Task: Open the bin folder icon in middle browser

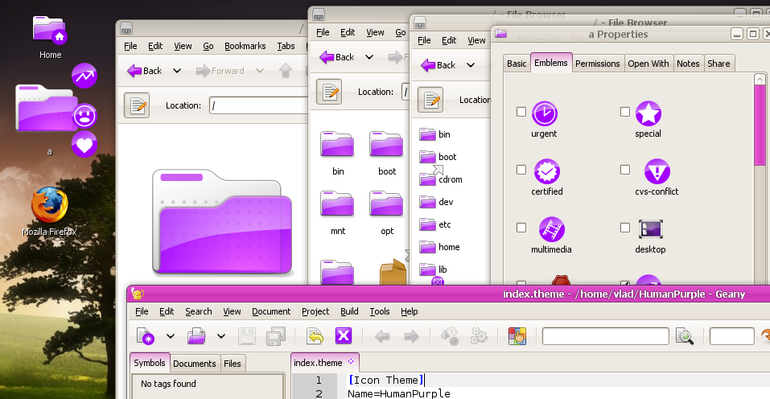Action: pyautogui.click(x=337, y=144)
